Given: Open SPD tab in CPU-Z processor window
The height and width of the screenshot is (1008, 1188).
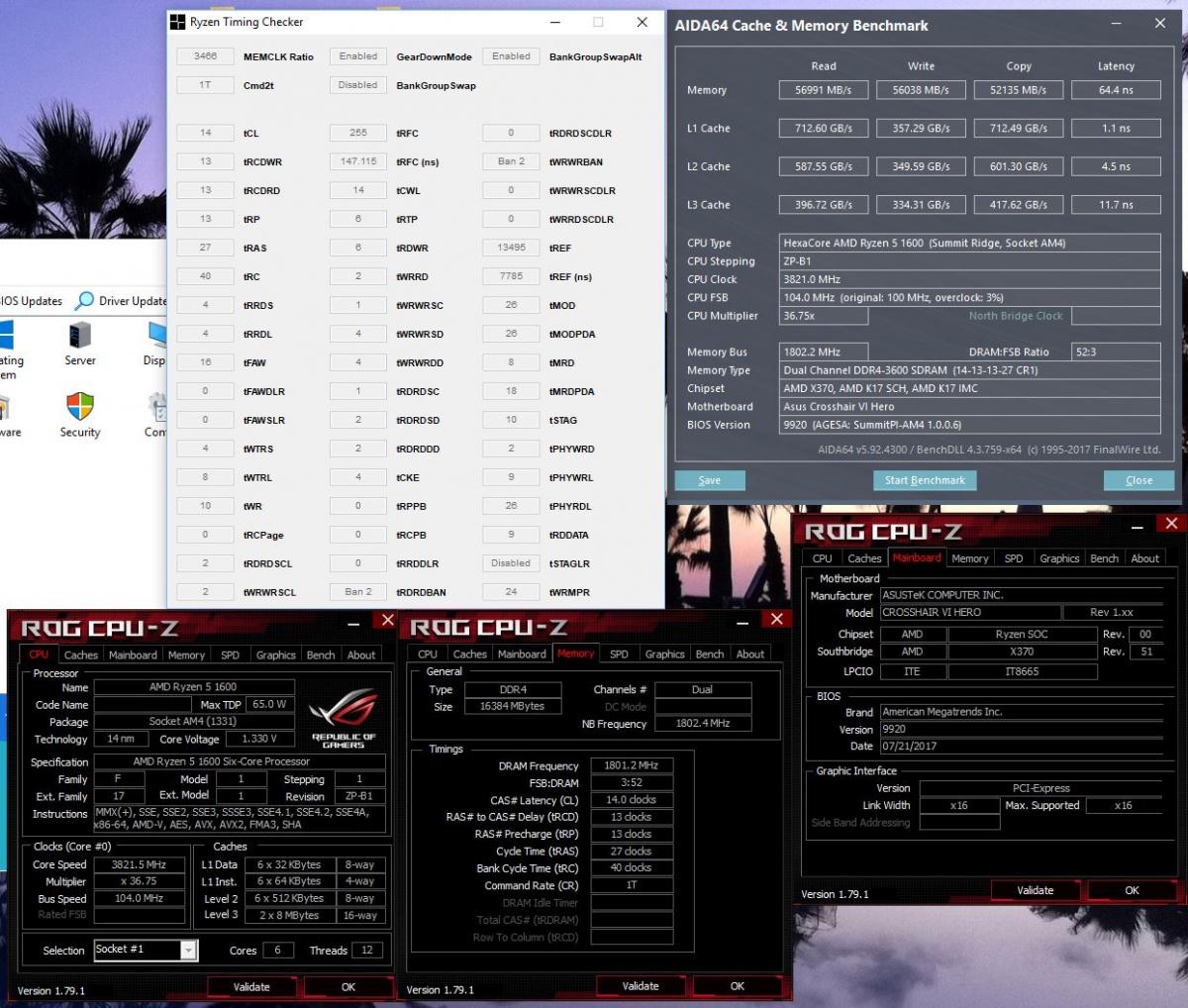Looking at the screenshot, I should (x=230, y=655).
